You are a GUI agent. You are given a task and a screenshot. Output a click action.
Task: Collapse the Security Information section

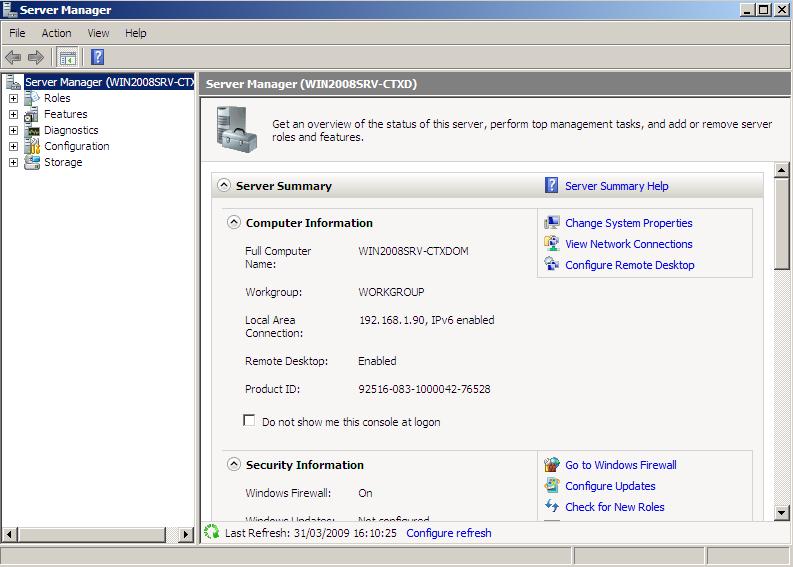pyautogui.click(x=234, y=464)
